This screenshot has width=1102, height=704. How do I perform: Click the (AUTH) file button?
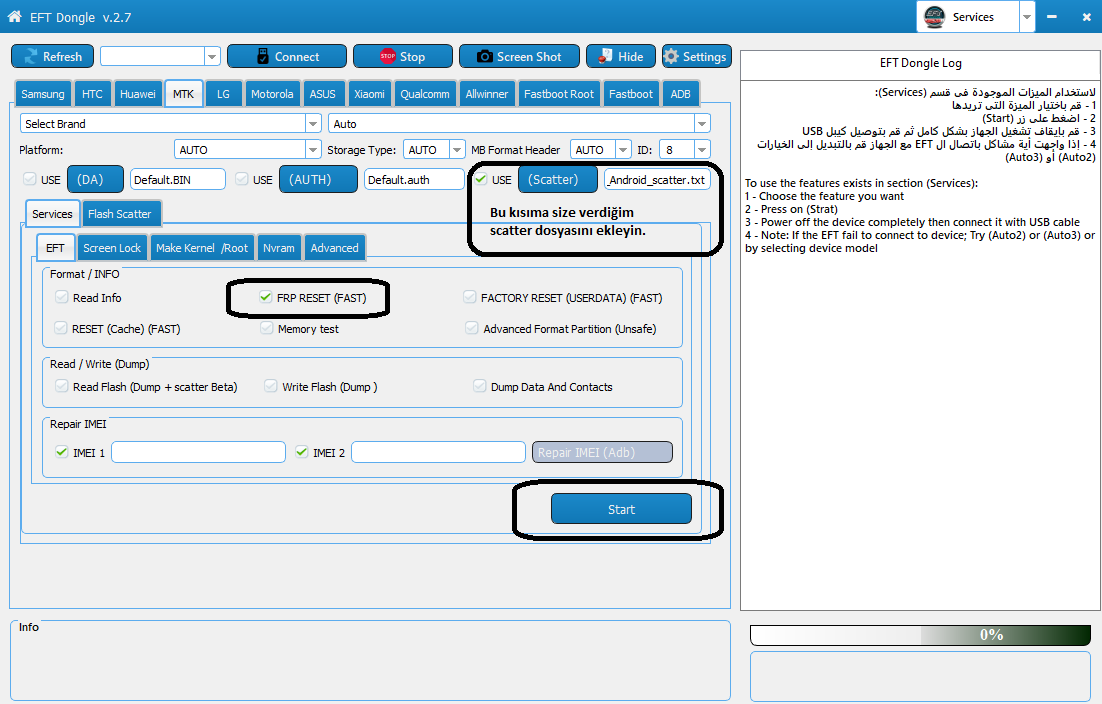[318, 179]
